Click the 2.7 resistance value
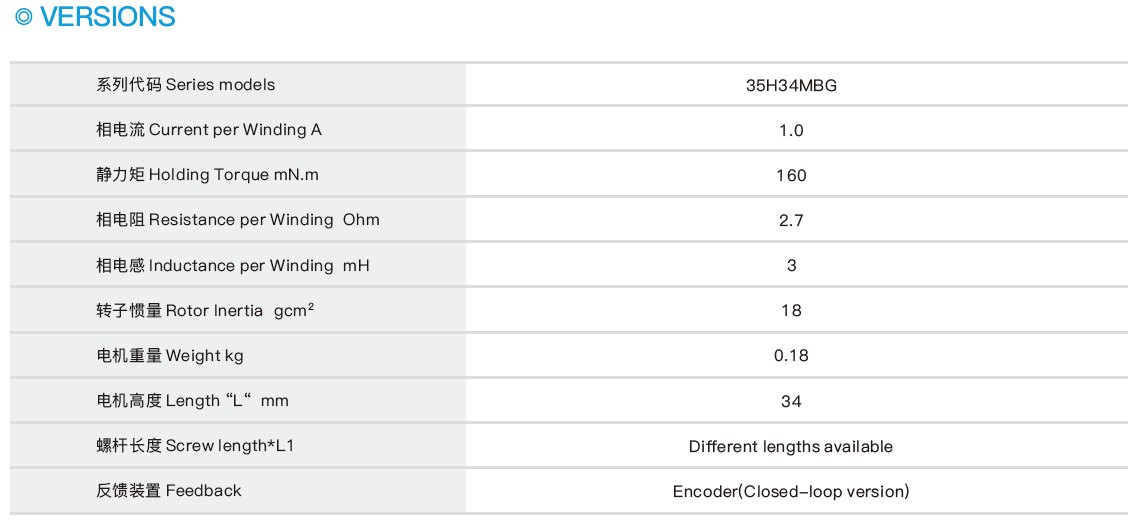 pos(791,220)
